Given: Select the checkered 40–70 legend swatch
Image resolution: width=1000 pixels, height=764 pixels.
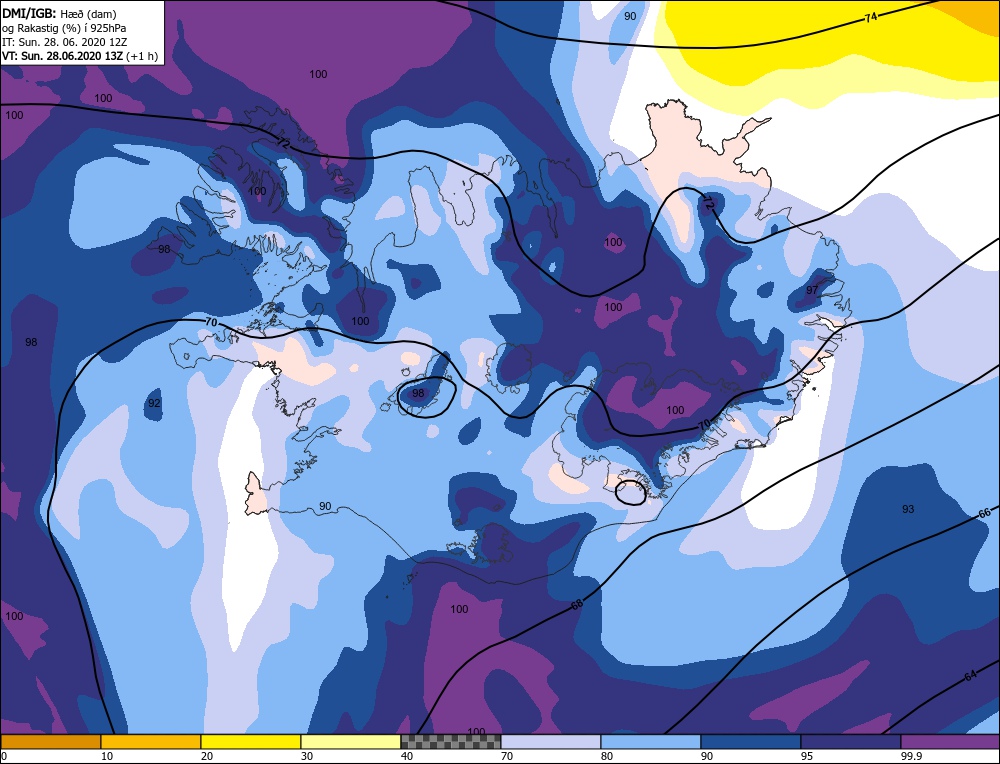Looking at the screenshot, I should [450, 742].
